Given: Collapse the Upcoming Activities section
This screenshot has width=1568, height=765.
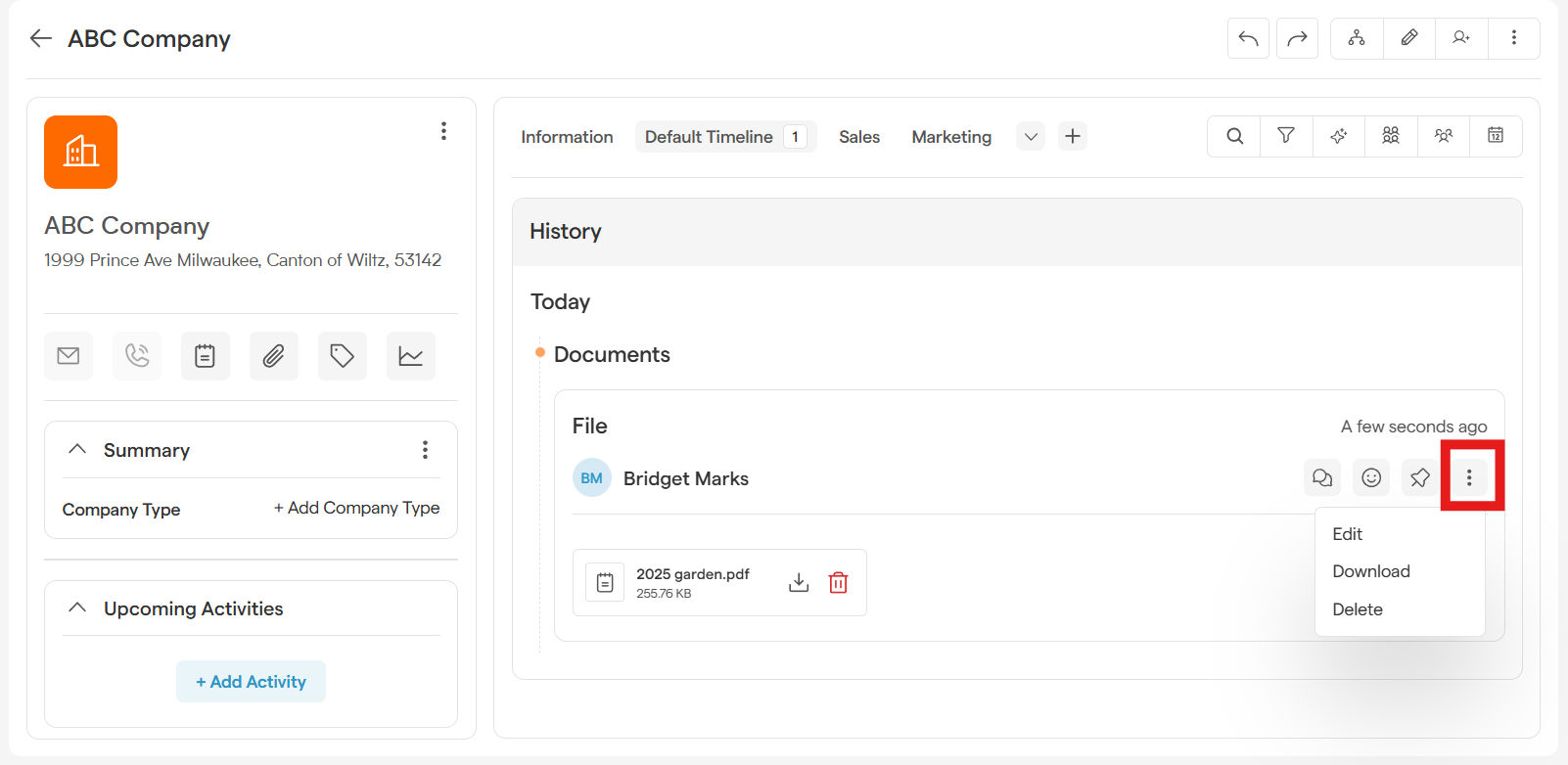Looking at the screenshot, I should click(77, 607).
